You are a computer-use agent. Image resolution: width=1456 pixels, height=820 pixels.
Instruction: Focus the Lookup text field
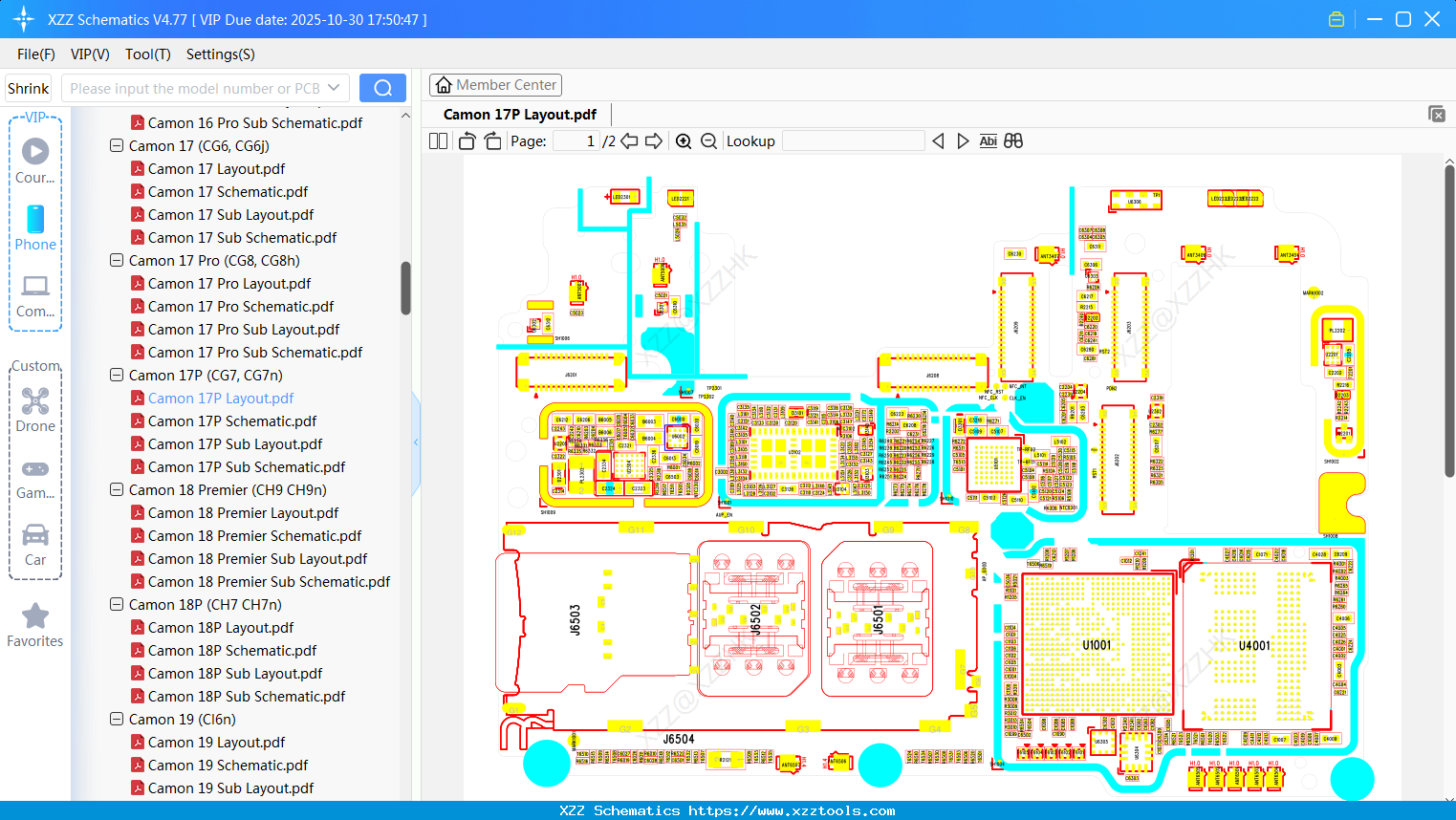coord(854,141)
